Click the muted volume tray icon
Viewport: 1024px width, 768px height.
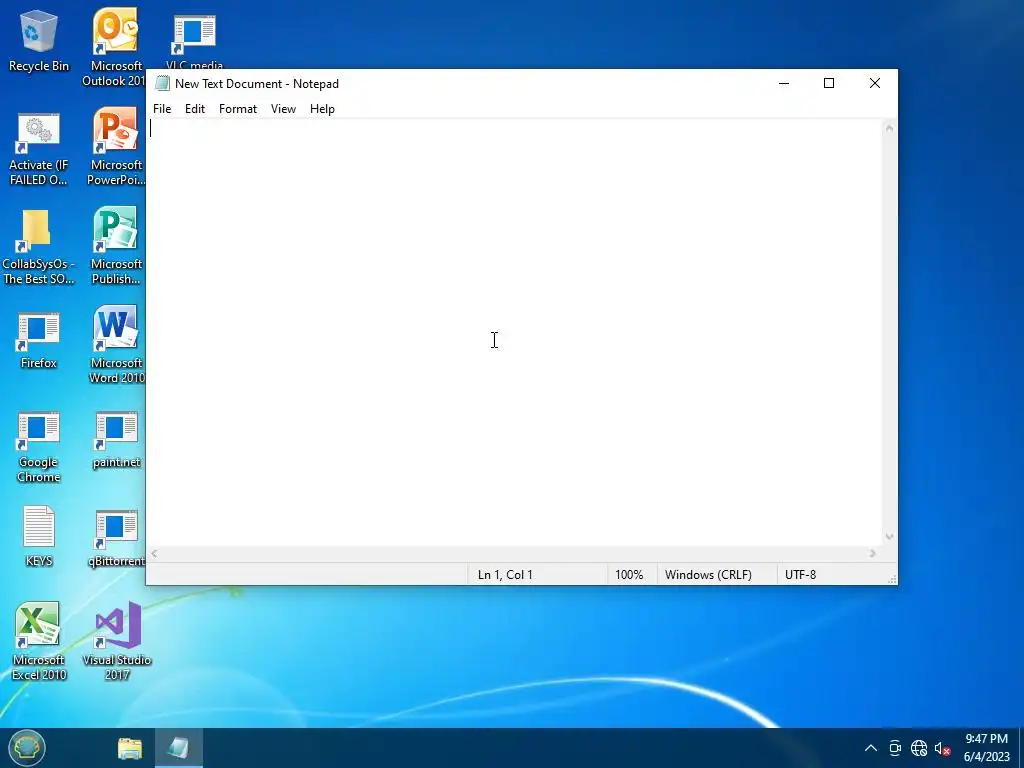point(942,748)
